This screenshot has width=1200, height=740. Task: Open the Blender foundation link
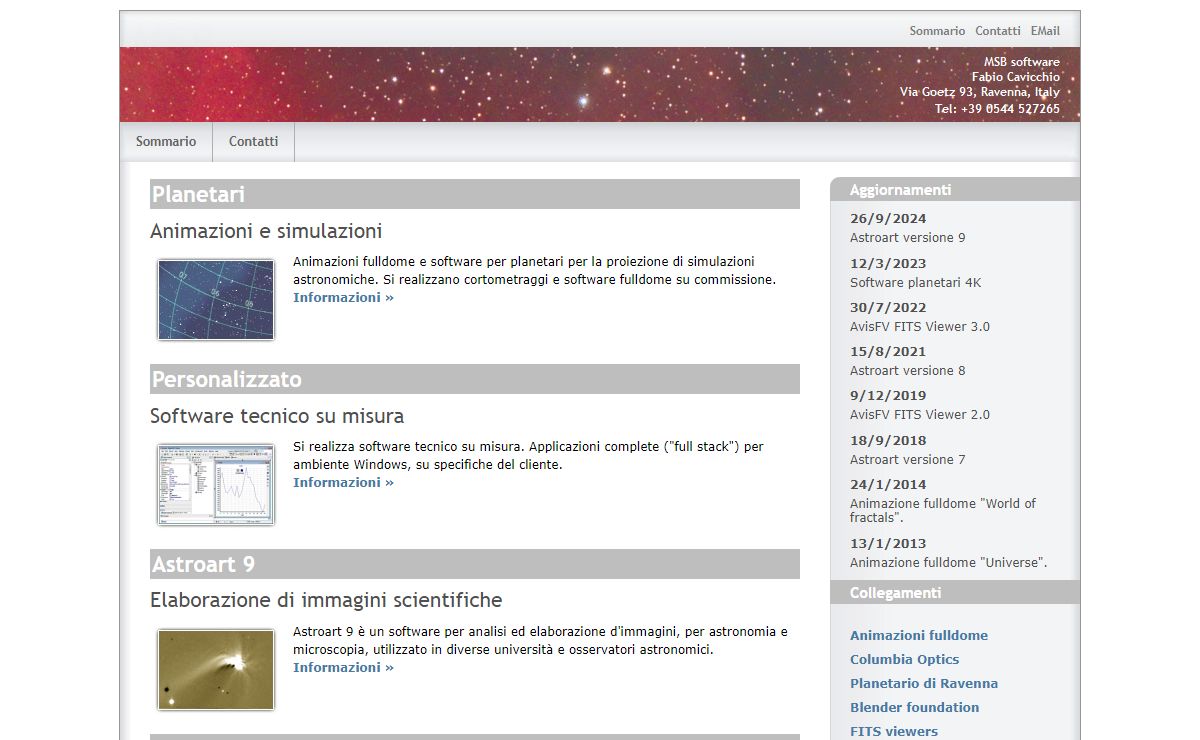(x=914, y=707)
